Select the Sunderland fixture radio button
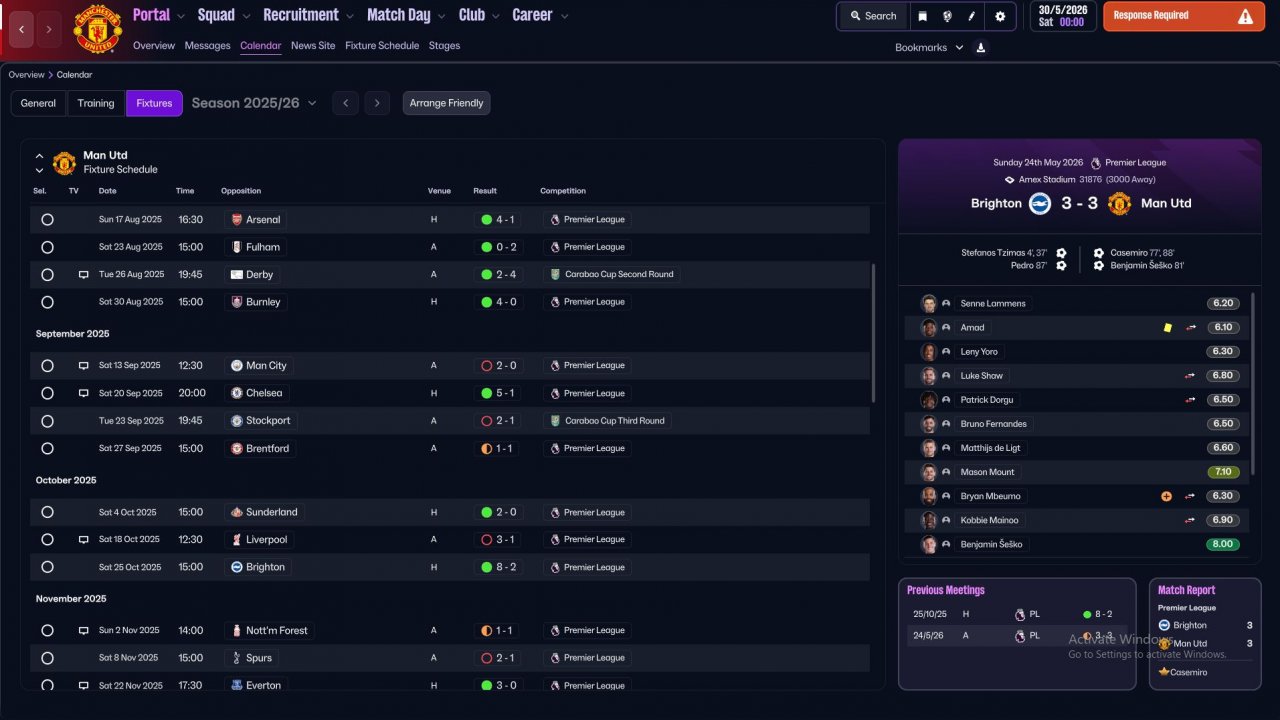The height and width of the screenshot is (720, 1280). click(x=47, y=512)
